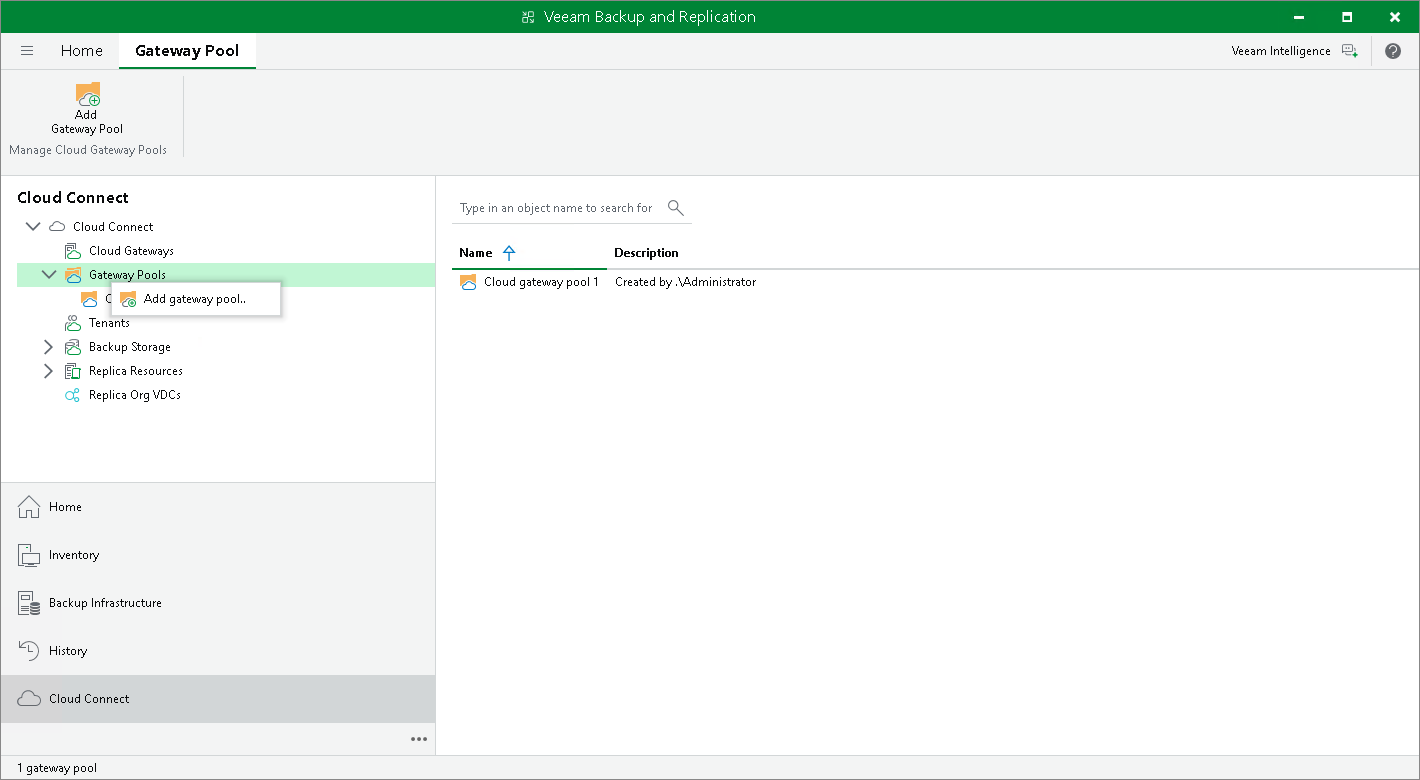Click the Replica Org VDCs icon
Screen dimensions: 1420x780
point(73,395)
